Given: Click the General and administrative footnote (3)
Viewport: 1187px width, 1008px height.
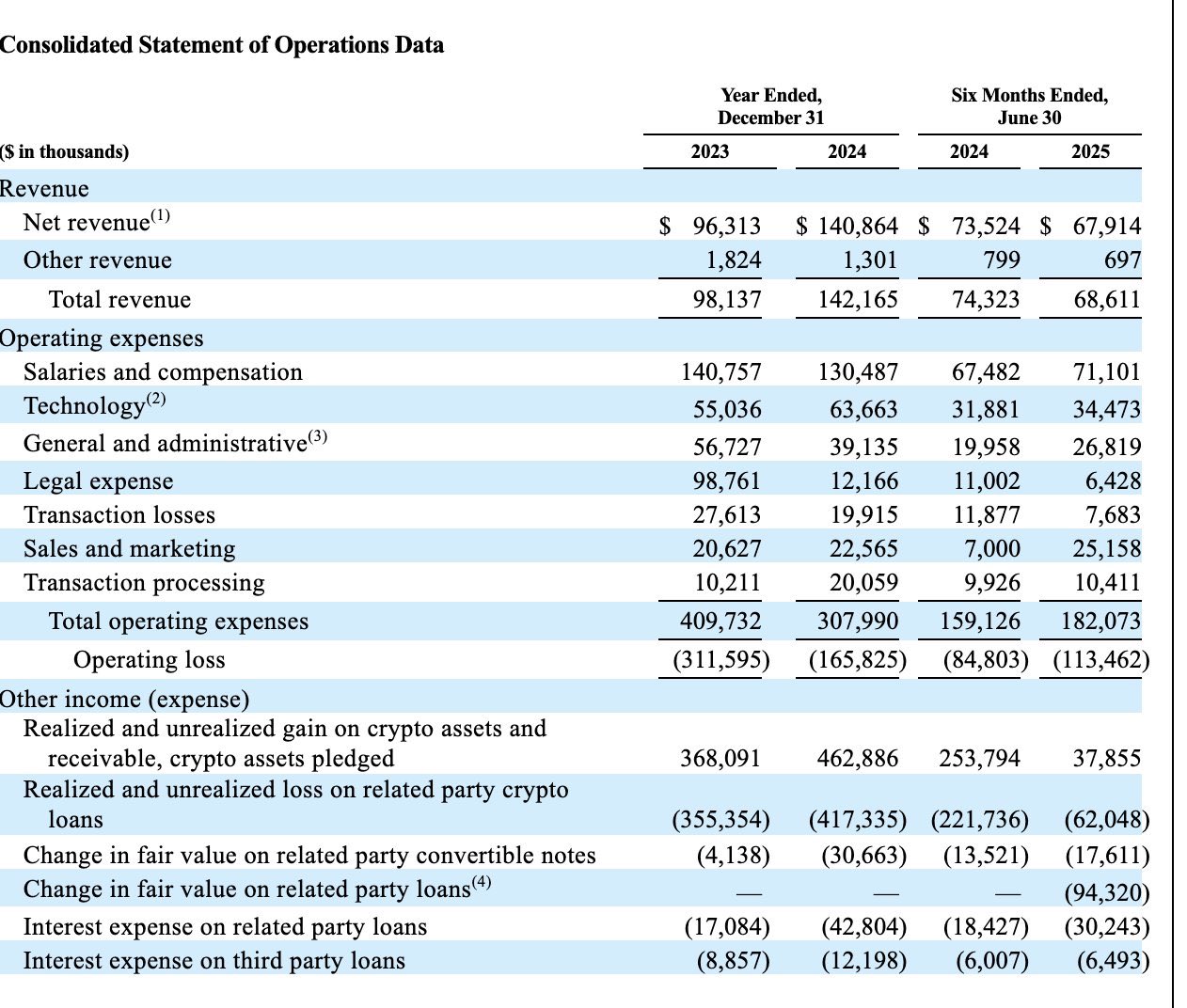Looking at the screenshot, I should pyautogui.click(x=318, y=436).
